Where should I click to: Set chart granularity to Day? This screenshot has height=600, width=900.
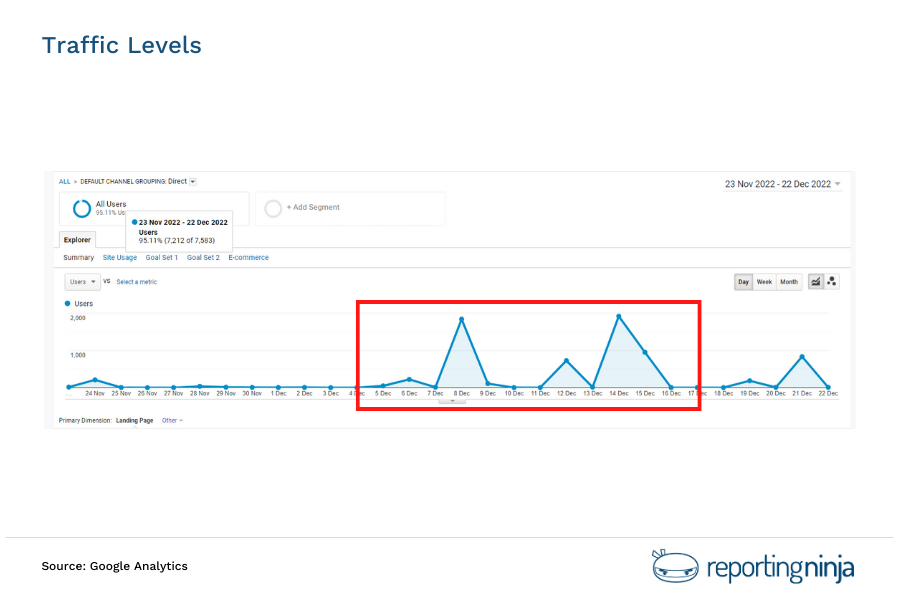(743, 282)
